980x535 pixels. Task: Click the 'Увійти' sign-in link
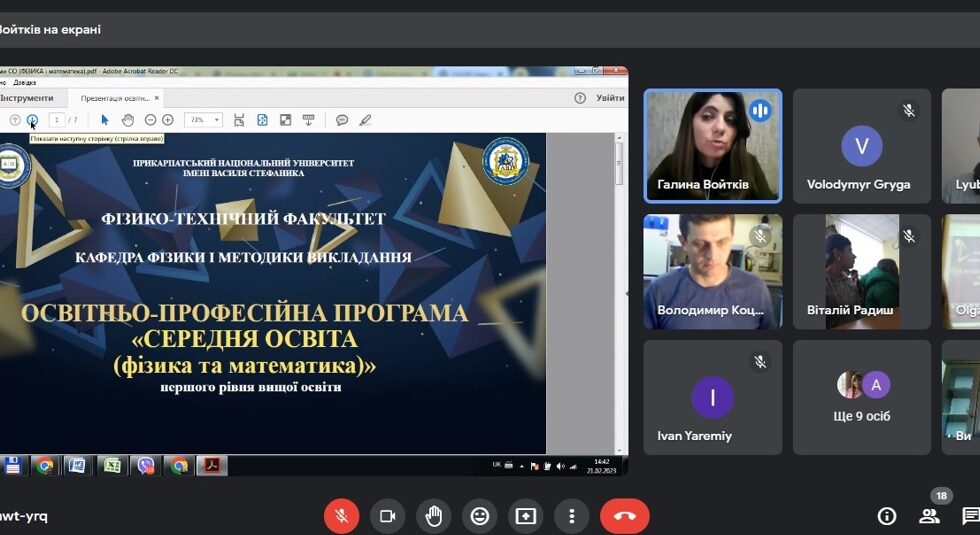[610, 98]
